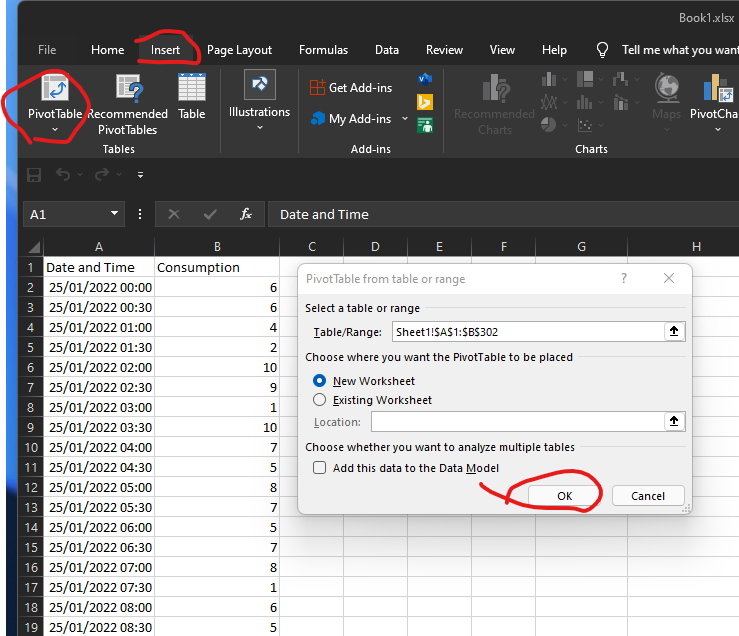Open Customize Quick Access Toolbar dropdown

[x=140, y=175]
